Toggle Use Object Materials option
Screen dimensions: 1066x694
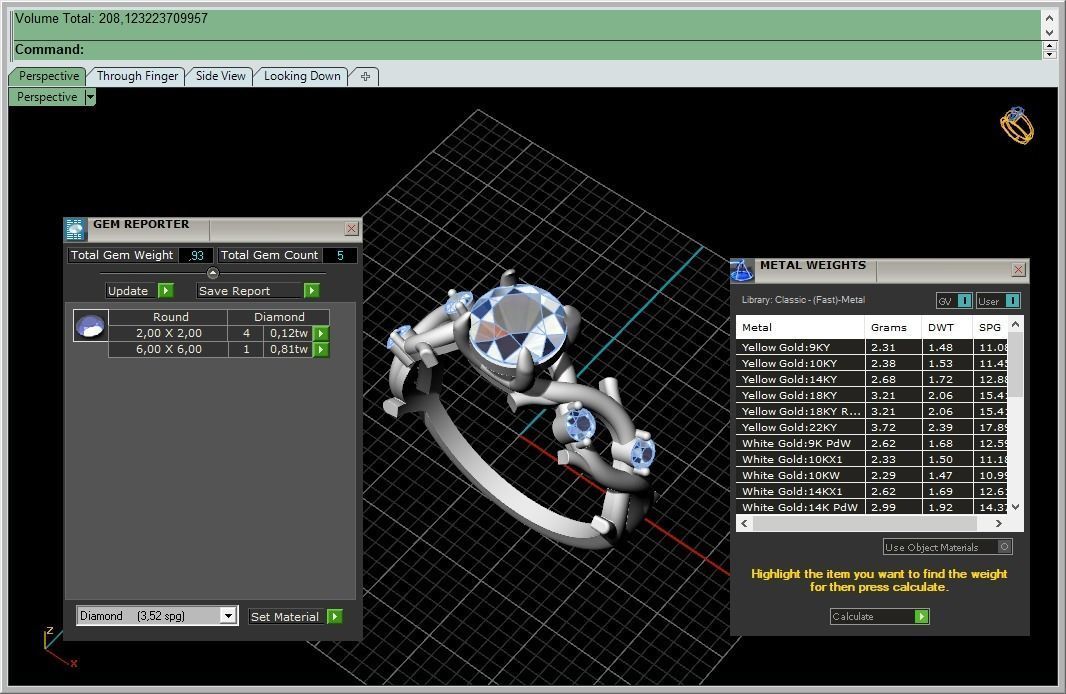click(1005, 546)
